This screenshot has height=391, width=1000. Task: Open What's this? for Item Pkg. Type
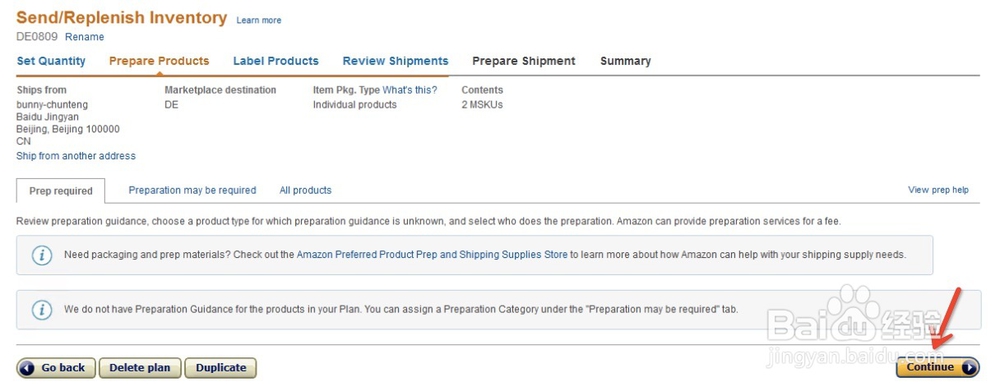coord(410,90)
